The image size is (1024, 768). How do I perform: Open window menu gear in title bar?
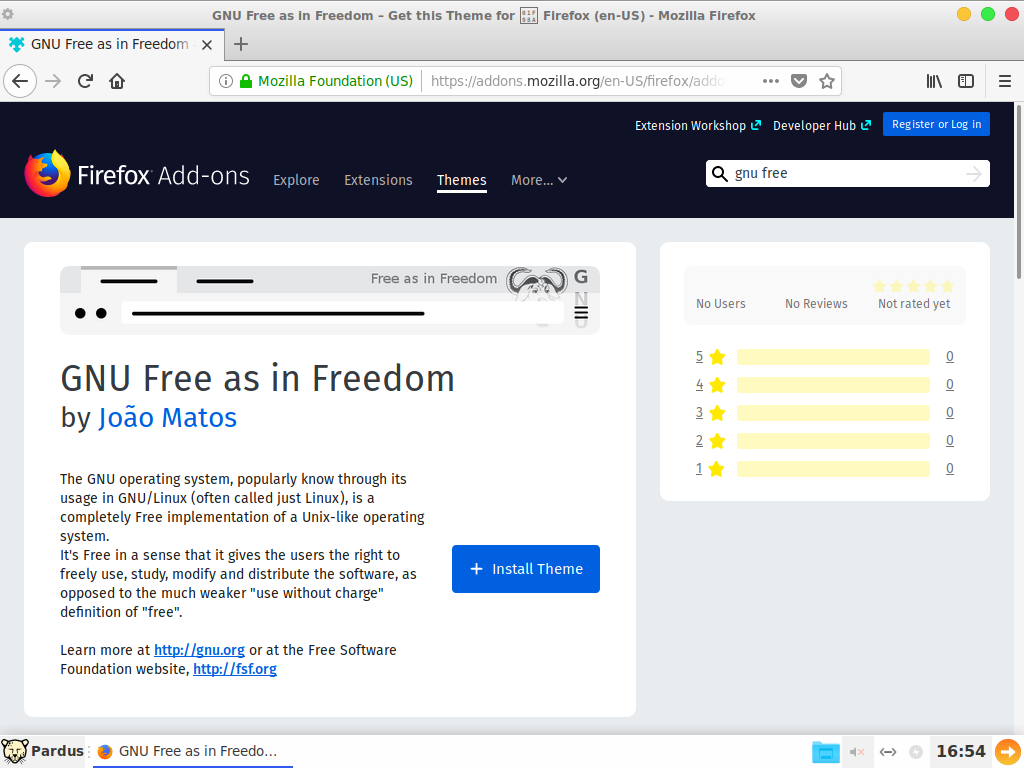tap(8, 13)
